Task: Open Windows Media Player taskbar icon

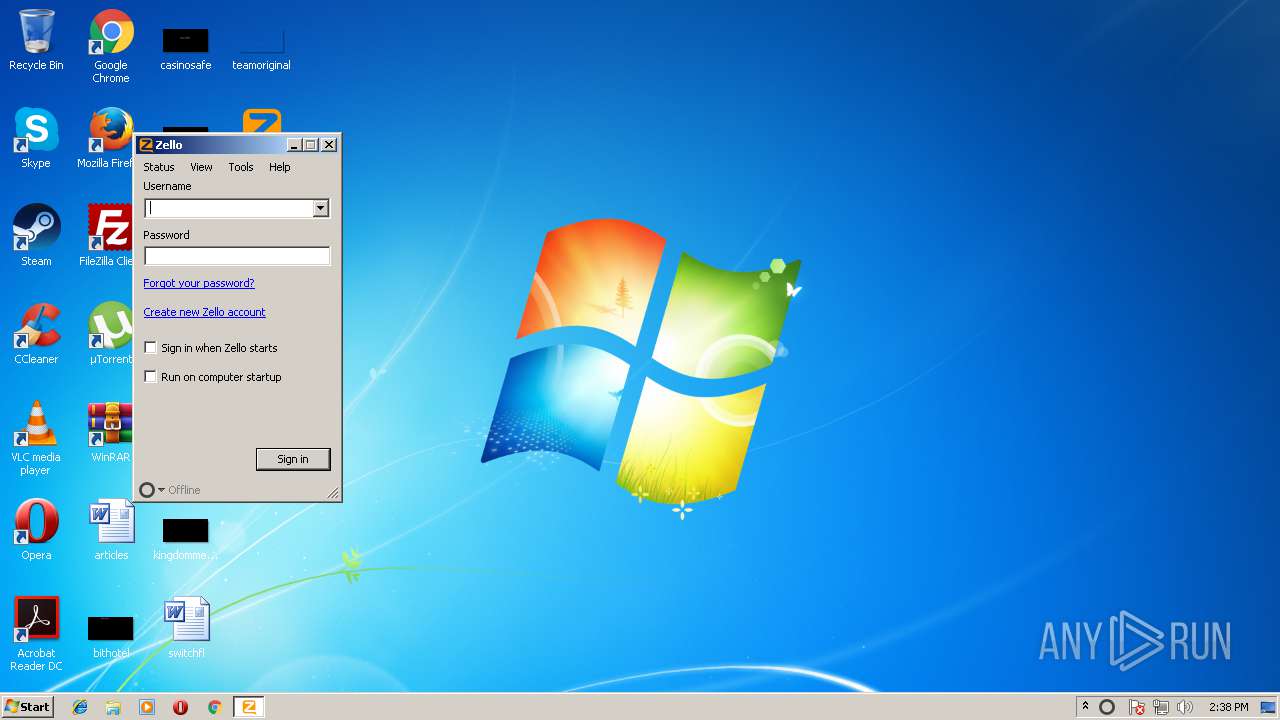Action: point(147,707)
